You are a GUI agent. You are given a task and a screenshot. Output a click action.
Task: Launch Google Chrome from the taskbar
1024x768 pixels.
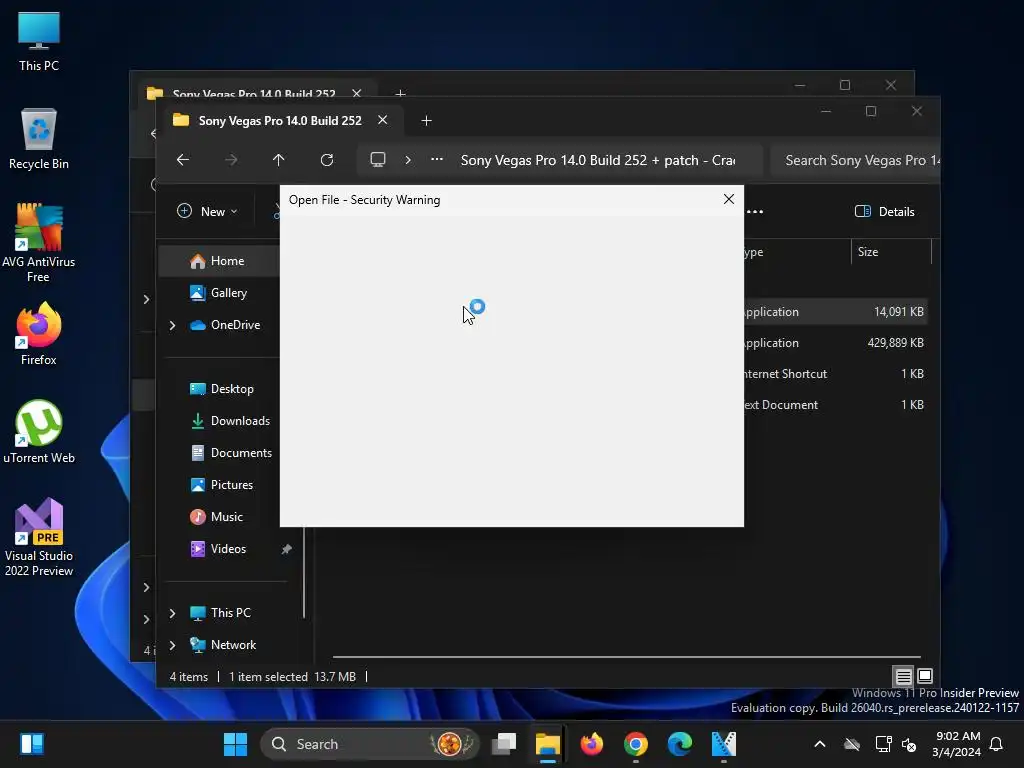[635, 744]
